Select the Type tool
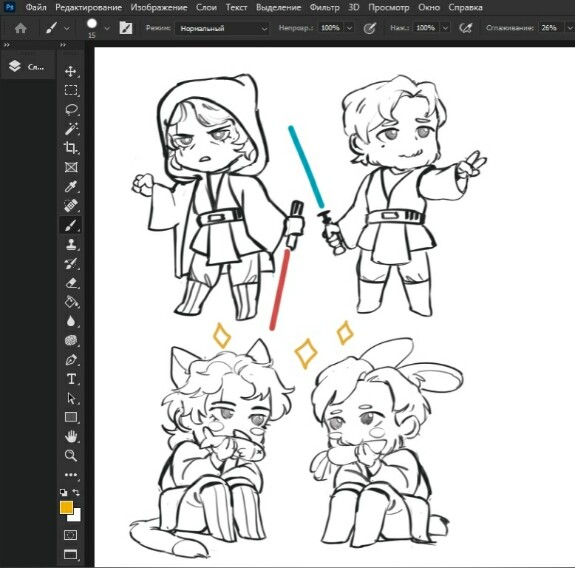Screen dimensions: 575x568 71,379
